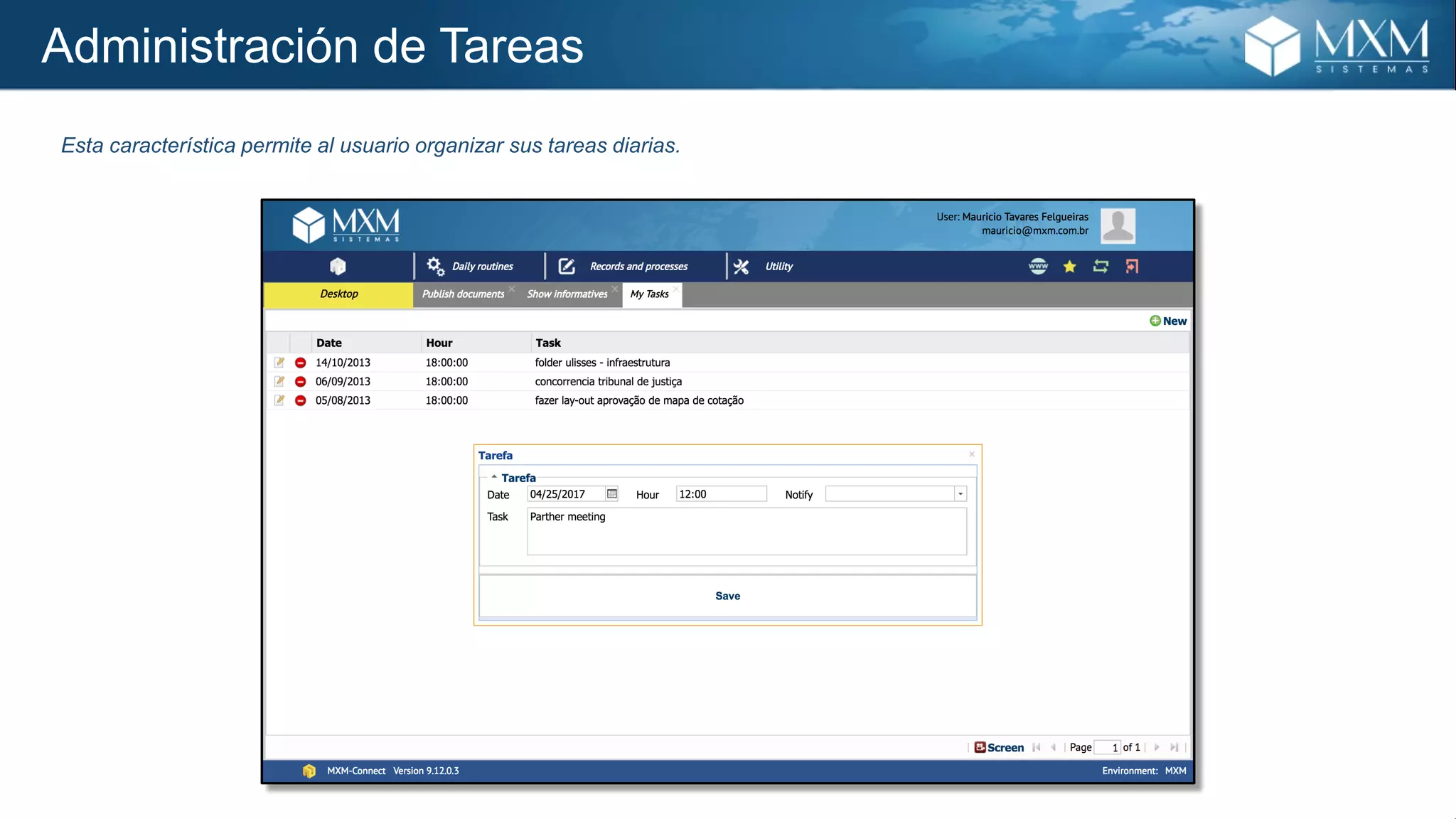Switch to the Desktop tab
Image resolution: width=1456 pixels, height=819 pixels.
point(338,294)
